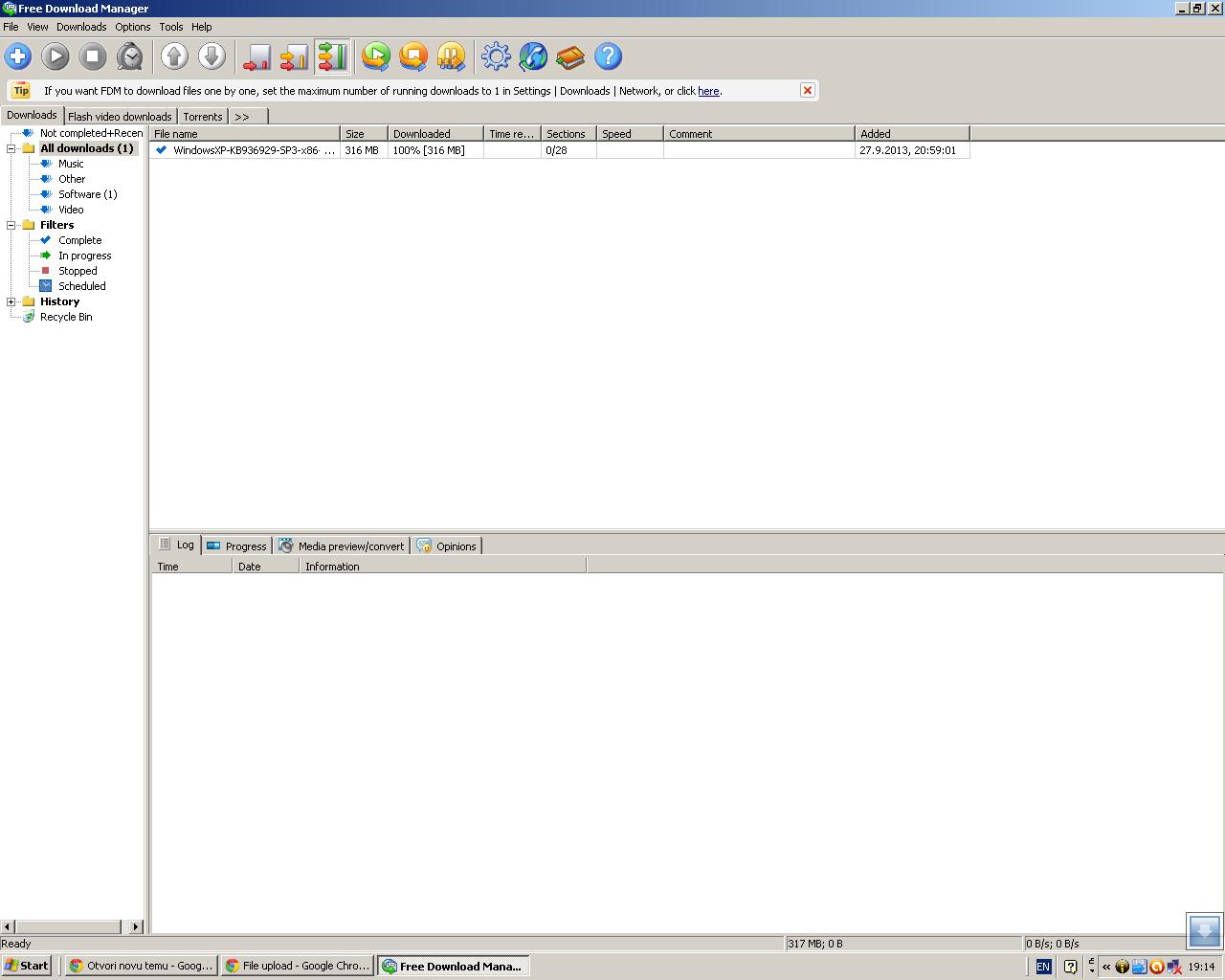Expand the History tree node

pyautogui.click(x=11, y=301)
